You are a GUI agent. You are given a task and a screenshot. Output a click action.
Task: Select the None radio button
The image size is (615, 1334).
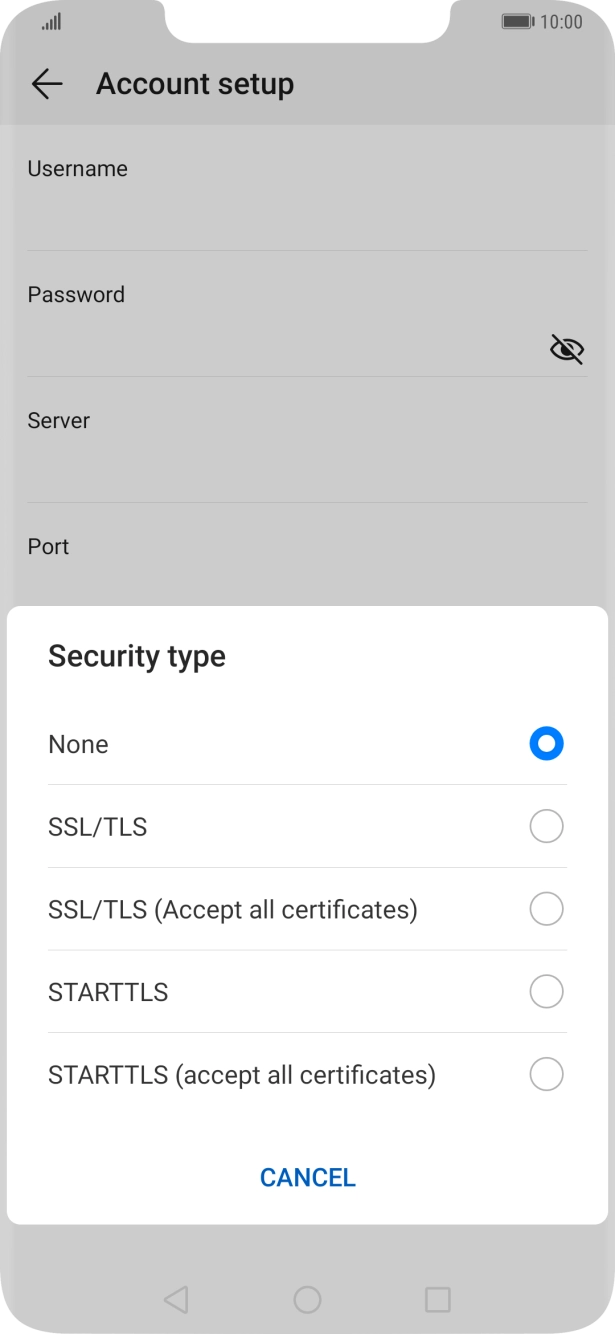[546, 744]
